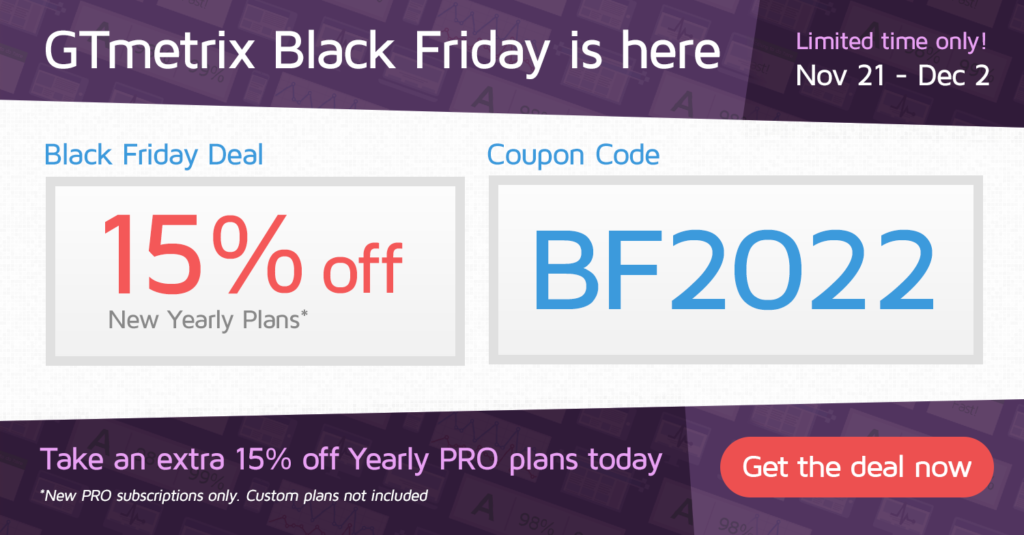Viewport: 1024px width, 535px height.
Task: Click the 'Custom plans not included' disclaimer text
Action: [337, 496]
